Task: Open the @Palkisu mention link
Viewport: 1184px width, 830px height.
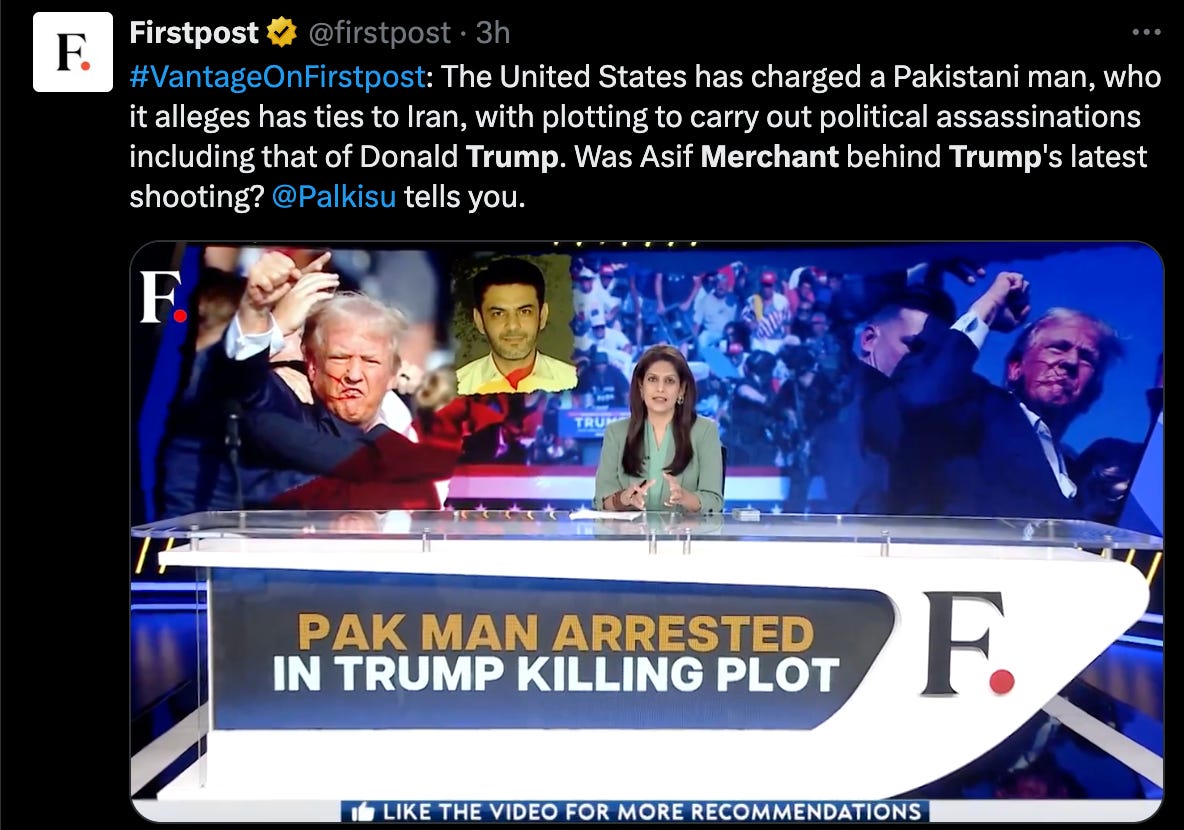Action: (x=333, y=196)
